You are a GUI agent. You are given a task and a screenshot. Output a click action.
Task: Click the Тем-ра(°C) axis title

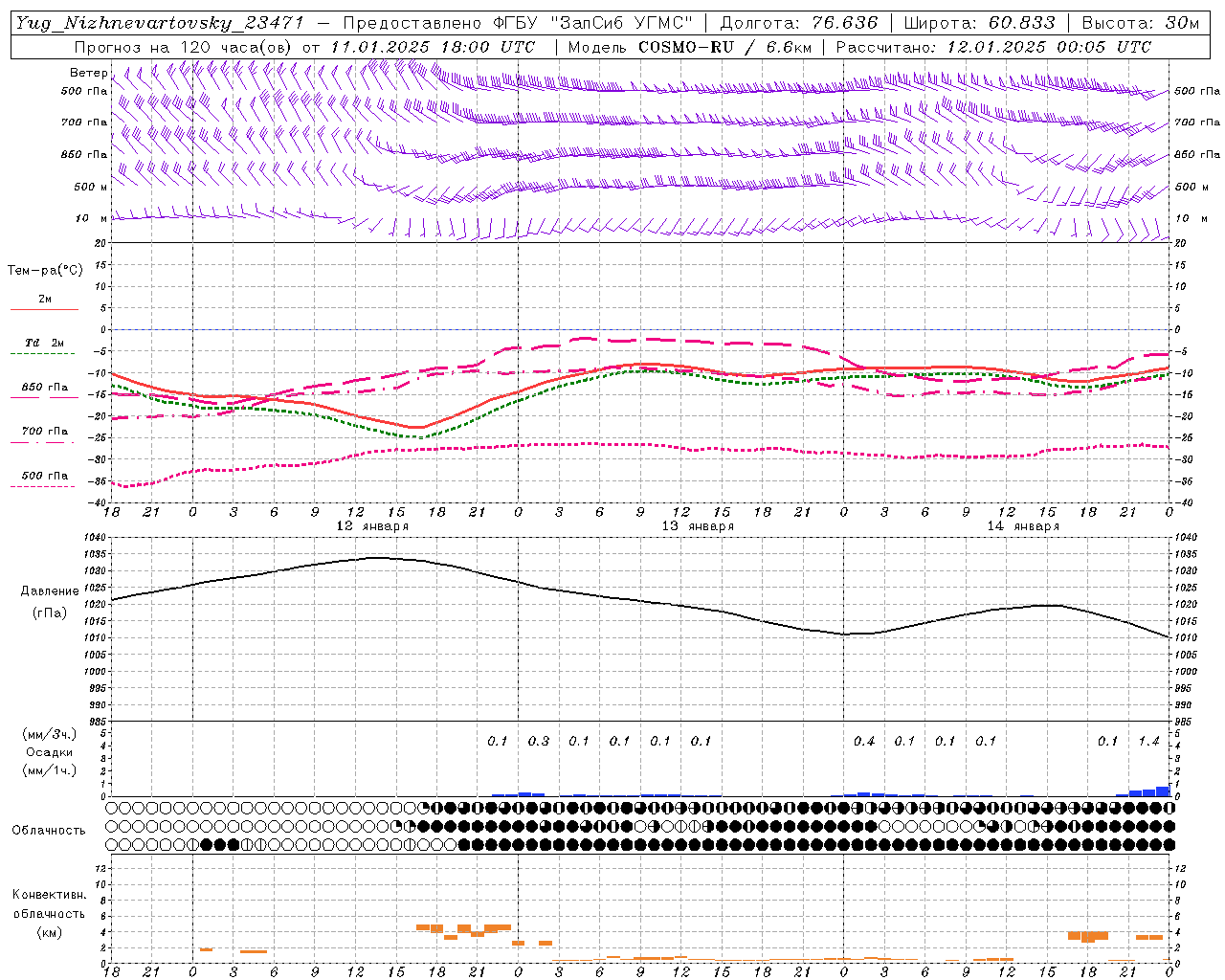tap(45, 271)
